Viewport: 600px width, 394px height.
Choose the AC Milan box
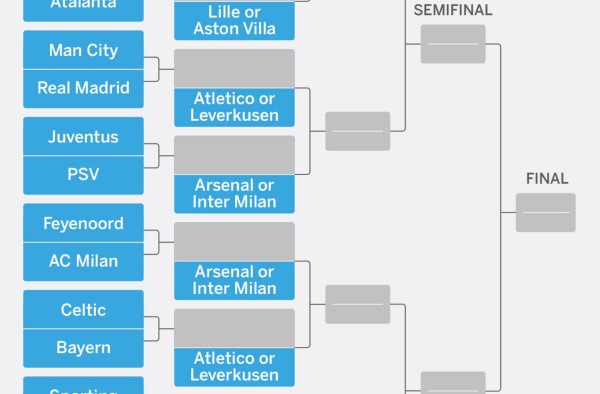(x=83, y=262)
